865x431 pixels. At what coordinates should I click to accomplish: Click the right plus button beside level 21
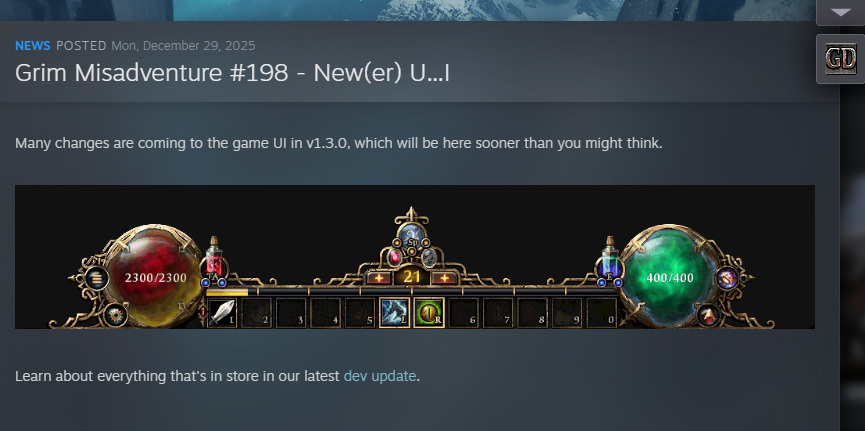point(444,278)
